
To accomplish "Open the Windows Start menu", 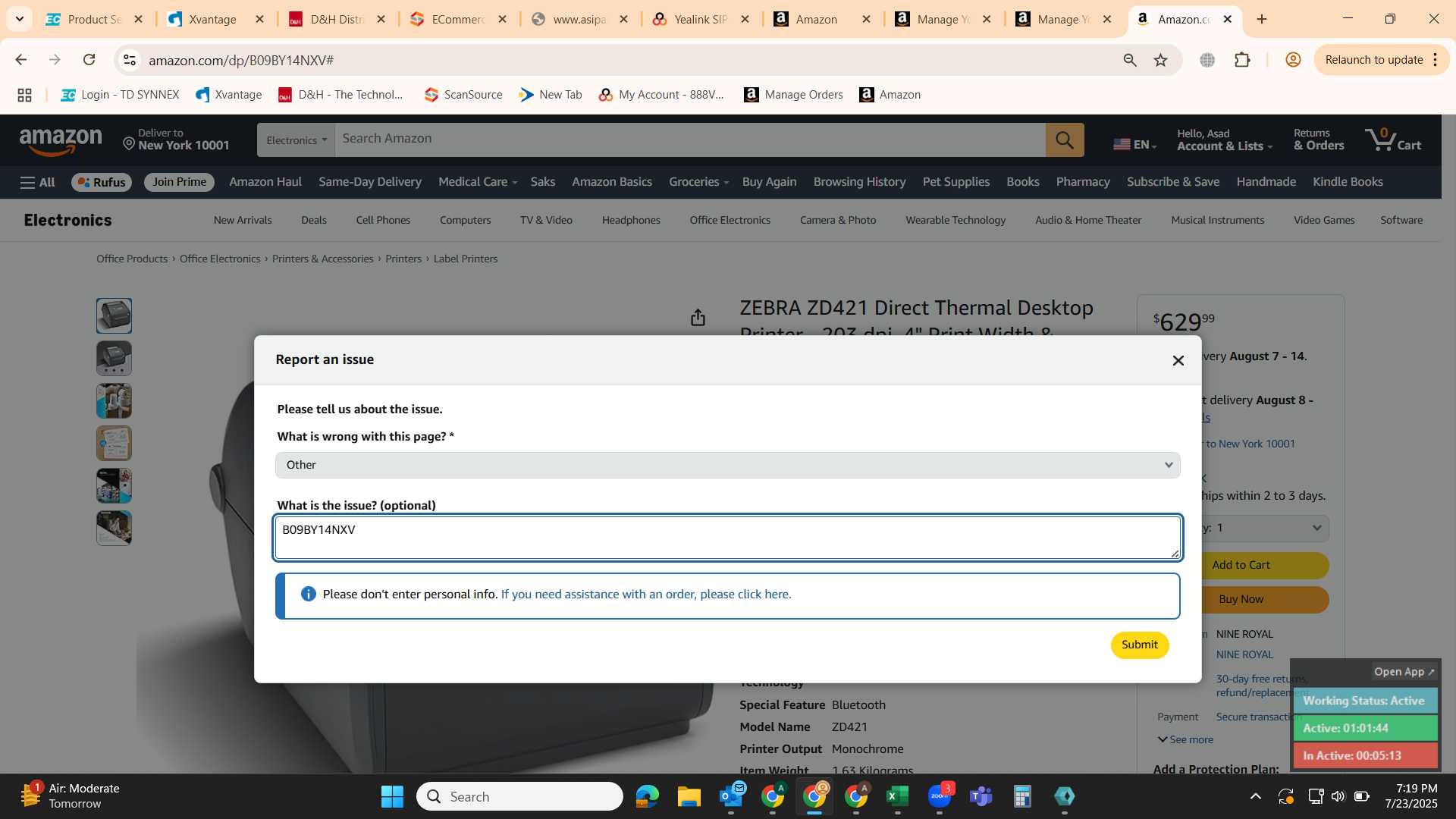I will (392, 797).
